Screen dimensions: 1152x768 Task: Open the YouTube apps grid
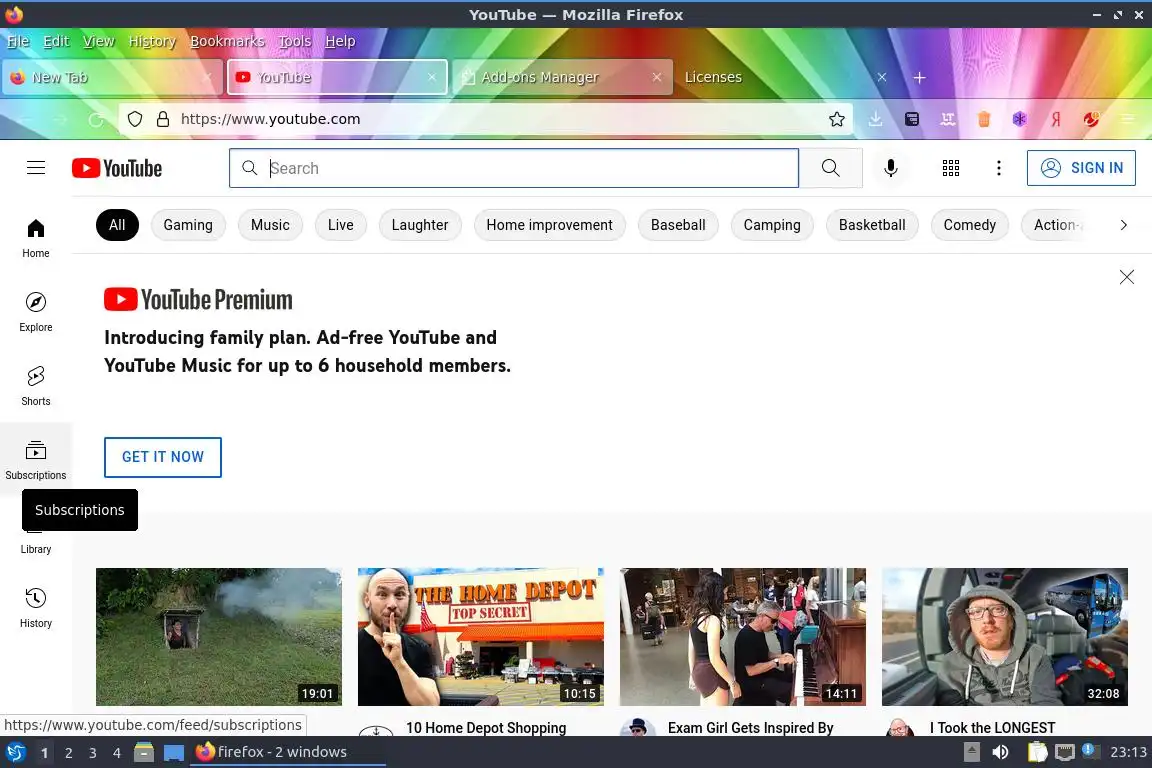(951, 168)
